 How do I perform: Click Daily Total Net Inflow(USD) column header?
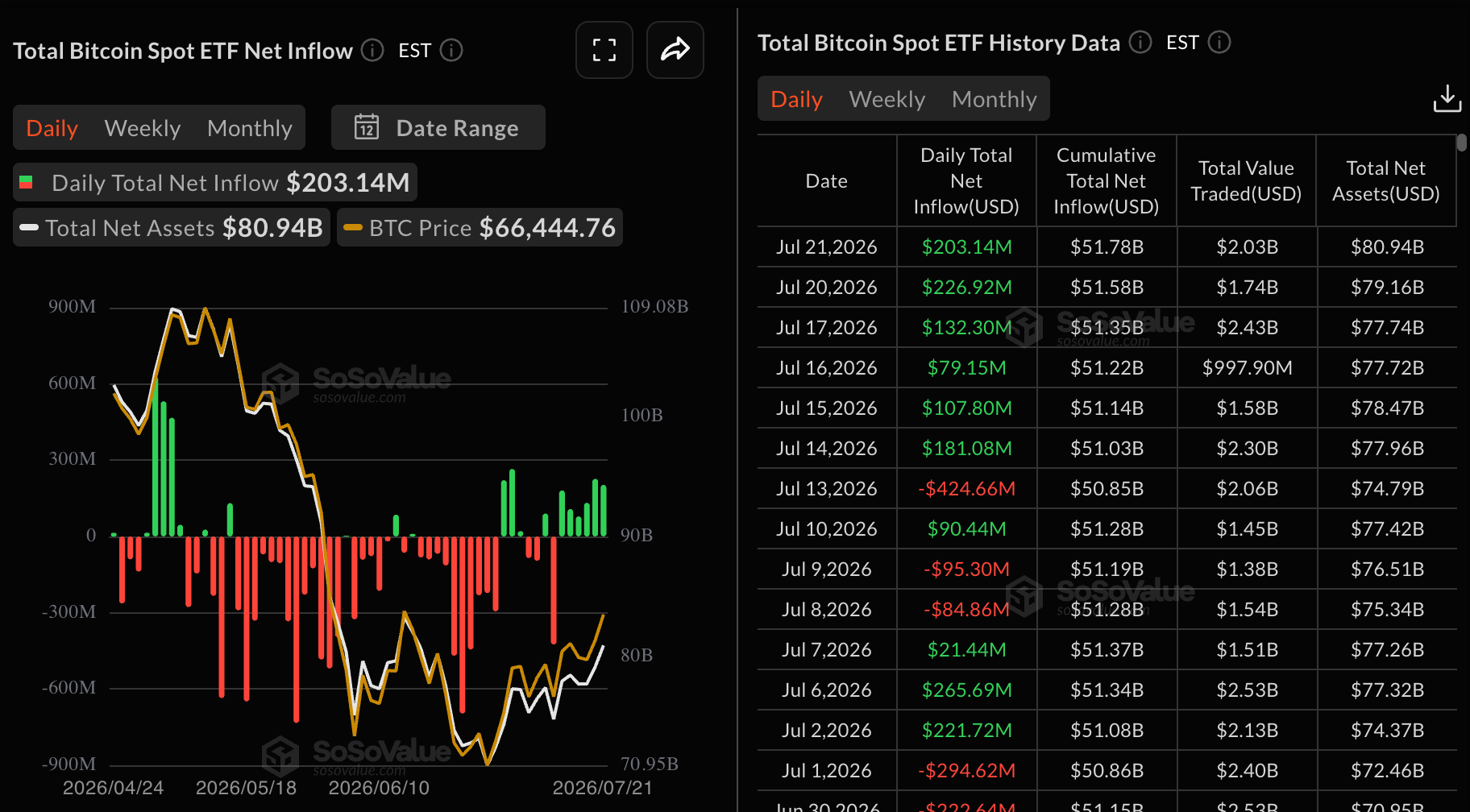click(966, 181)
